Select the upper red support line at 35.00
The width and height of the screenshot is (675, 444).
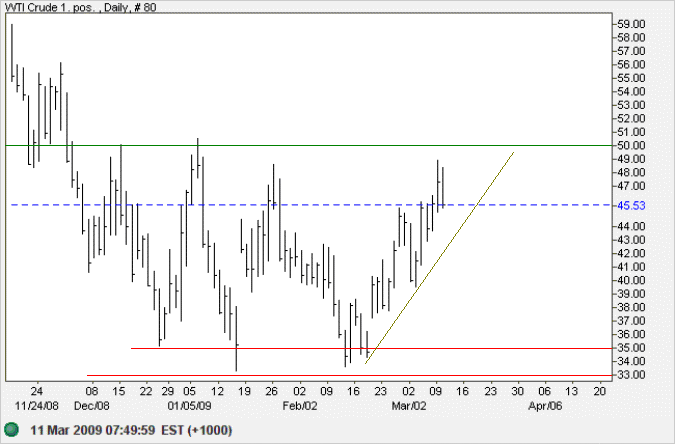pyautogui.click(x=371, y=348)
